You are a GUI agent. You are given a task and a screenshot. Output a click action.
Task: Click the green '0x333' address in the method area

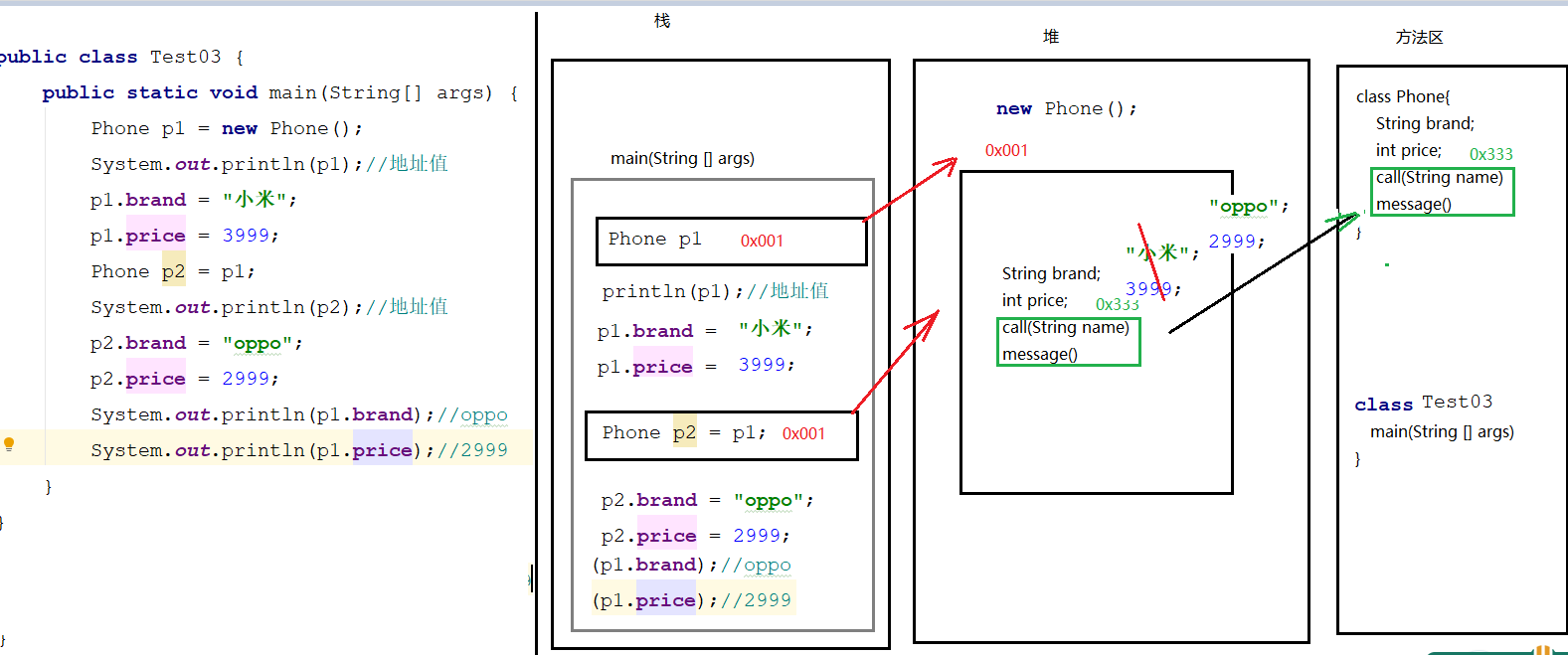click(1491, 154)
